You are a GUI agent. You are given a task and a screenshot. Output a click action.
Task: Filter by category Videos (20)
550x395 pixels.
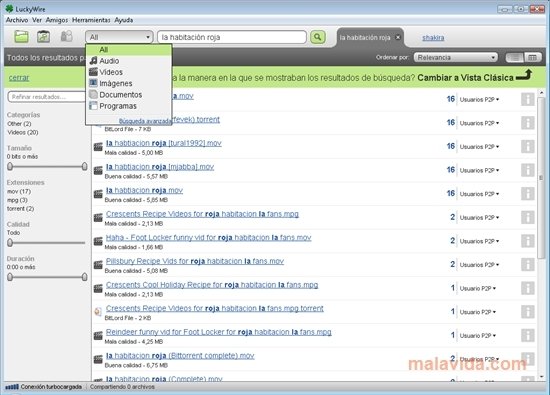(x=23, y=132)
